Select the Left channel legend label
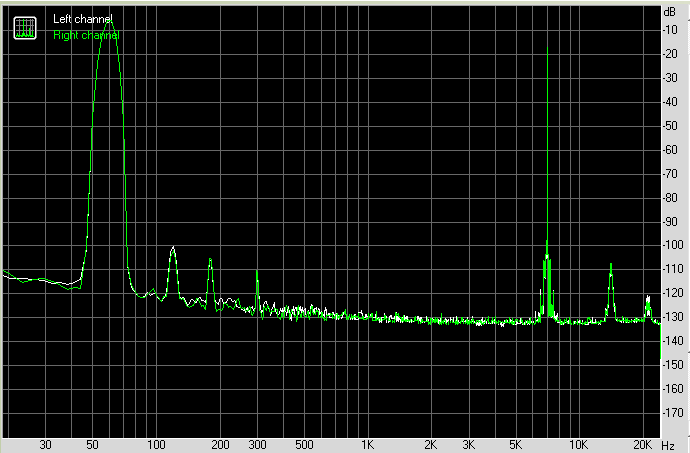This screenshot has width=690, height=453. coord(82,19)
